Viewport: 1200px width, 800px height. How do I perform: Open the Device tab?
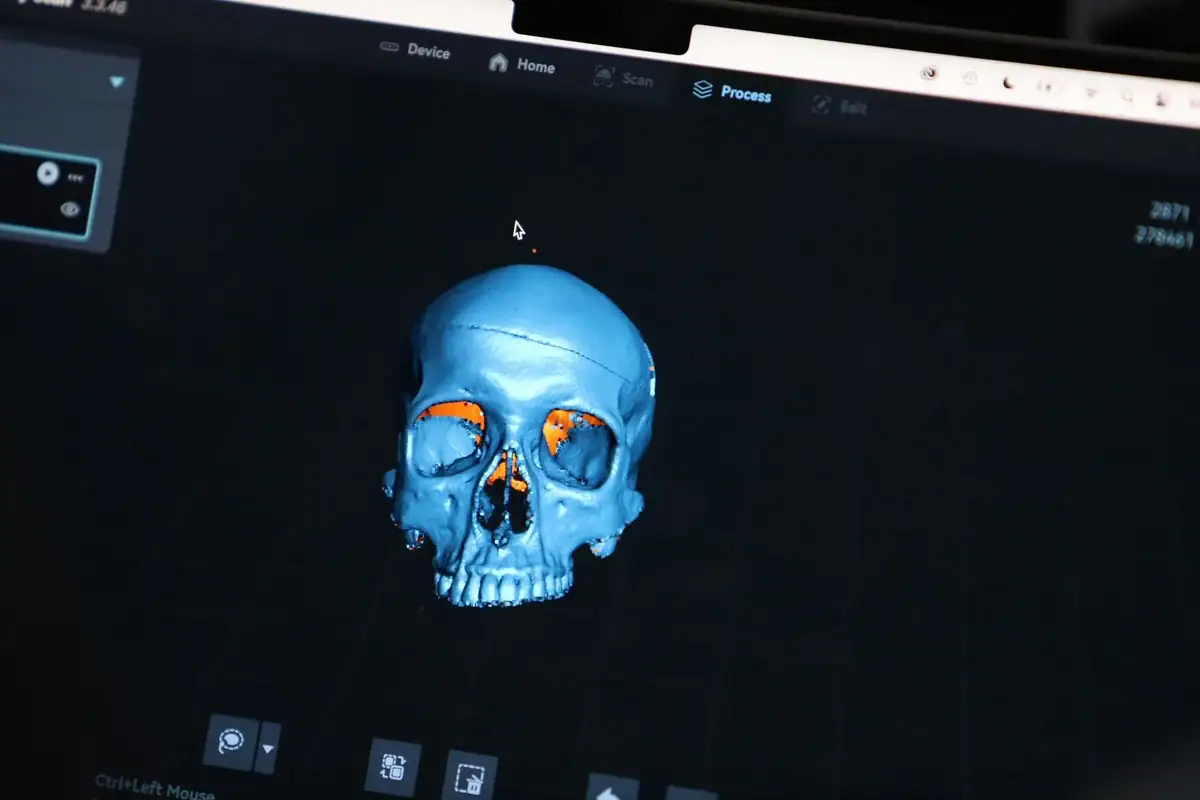tap(416, 50)
